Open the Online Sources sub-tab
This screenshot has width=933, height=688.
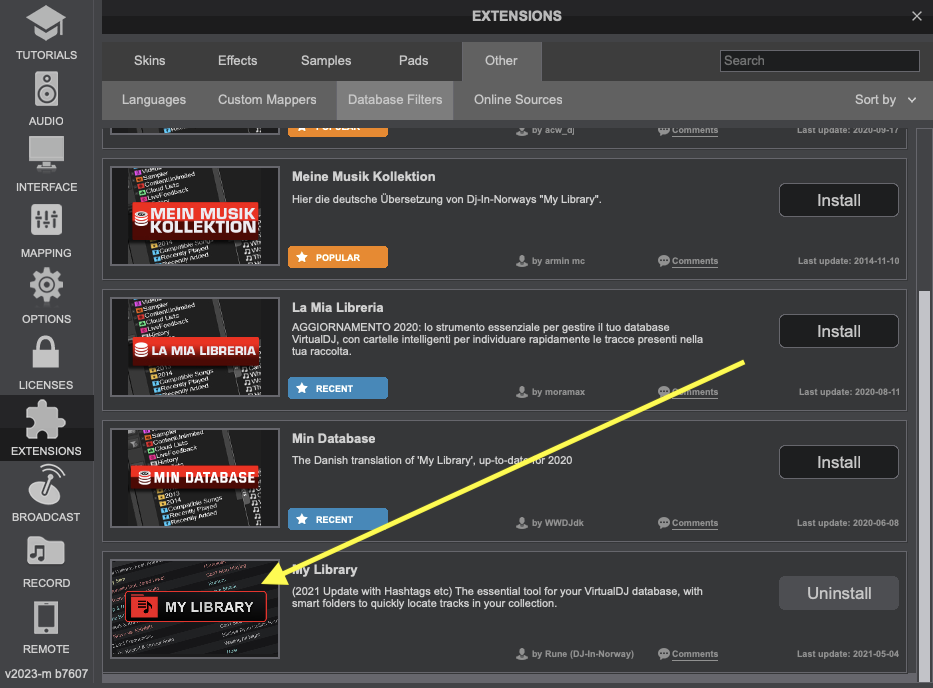tap(518, 100)
